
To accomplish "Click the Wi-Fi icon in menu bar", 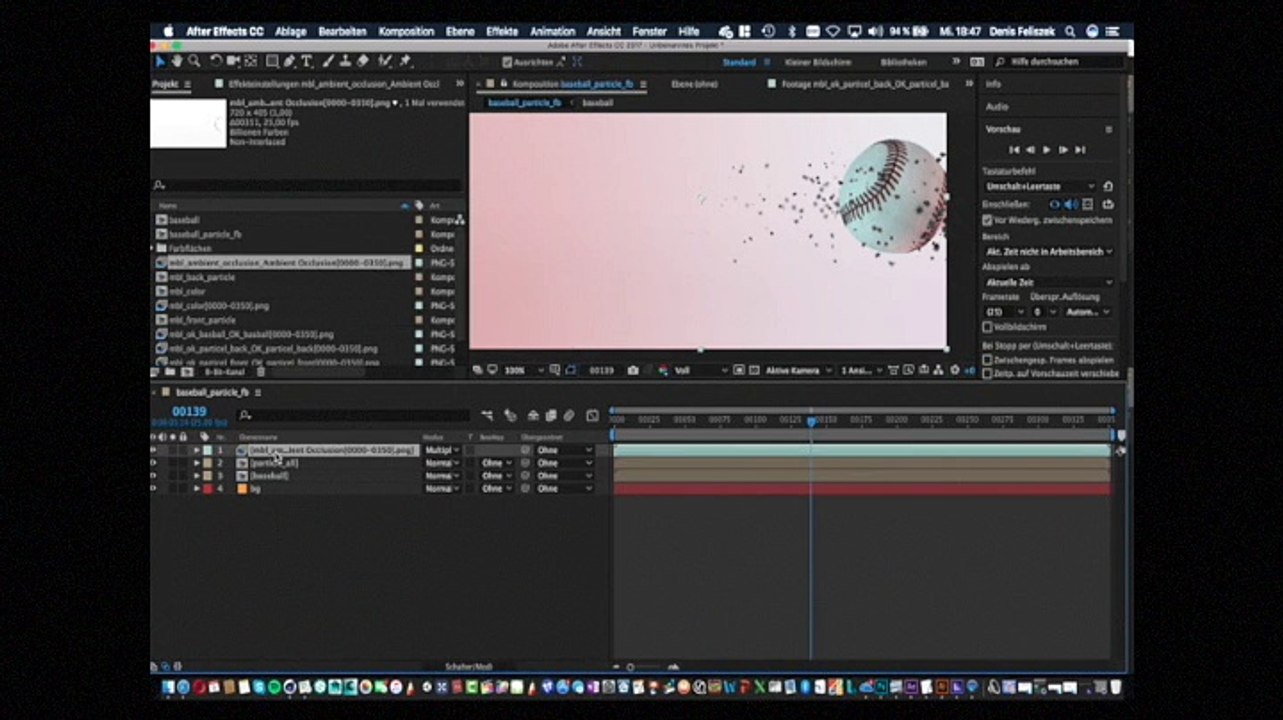I will click(x=831, y=32).
